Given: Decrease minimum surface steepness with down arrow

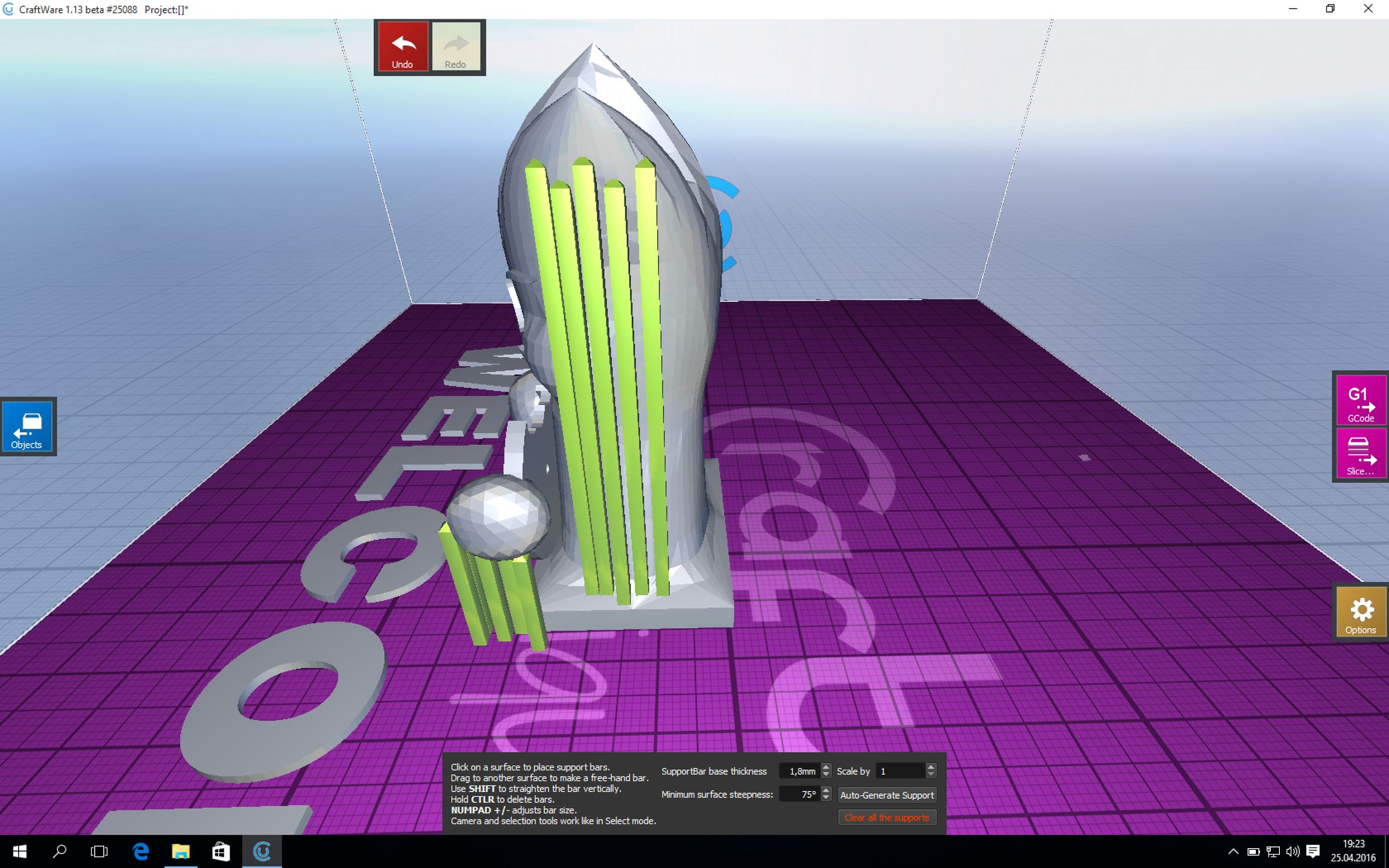Looking at the screenshot, I should point(826,798).
